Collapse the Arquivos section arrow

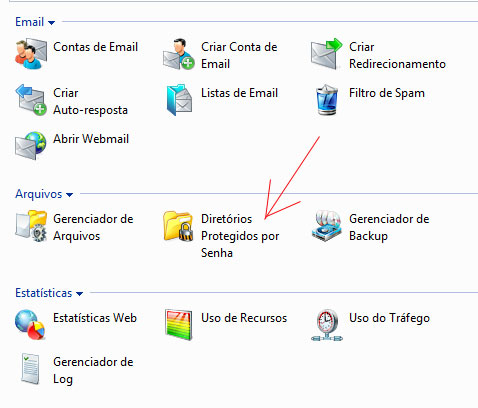[69, 195]
